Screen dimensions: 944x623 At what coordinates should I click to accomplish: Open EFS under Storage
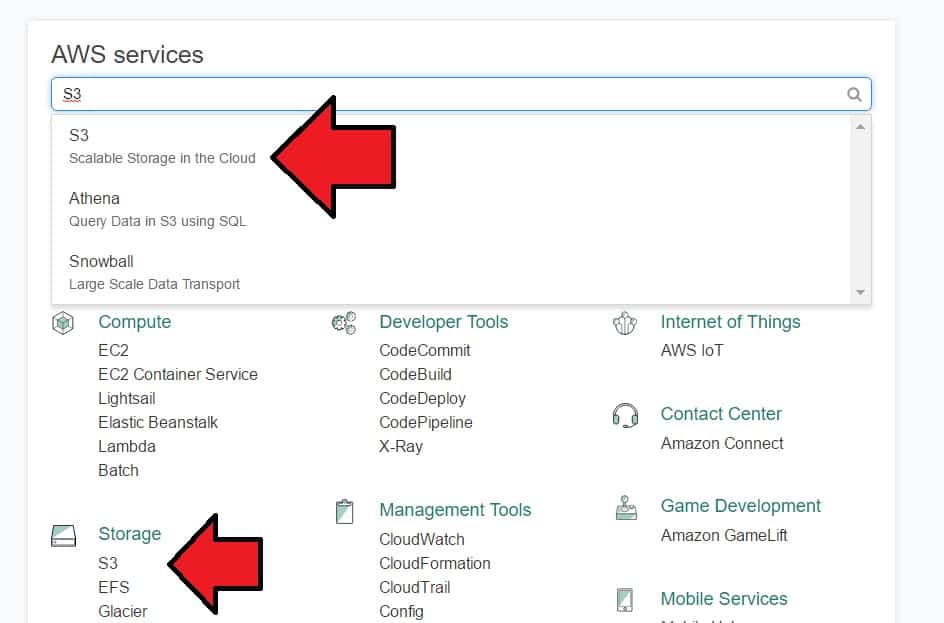[x=114, y=587]
